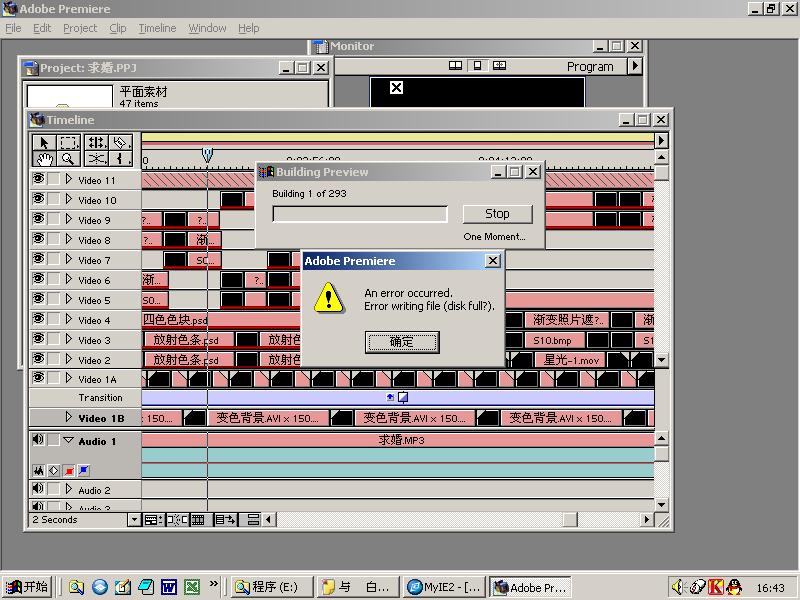Toggle lock box for Video 10 track
Viewport: 800px width, 600px height.
click(x=54, y=199)
